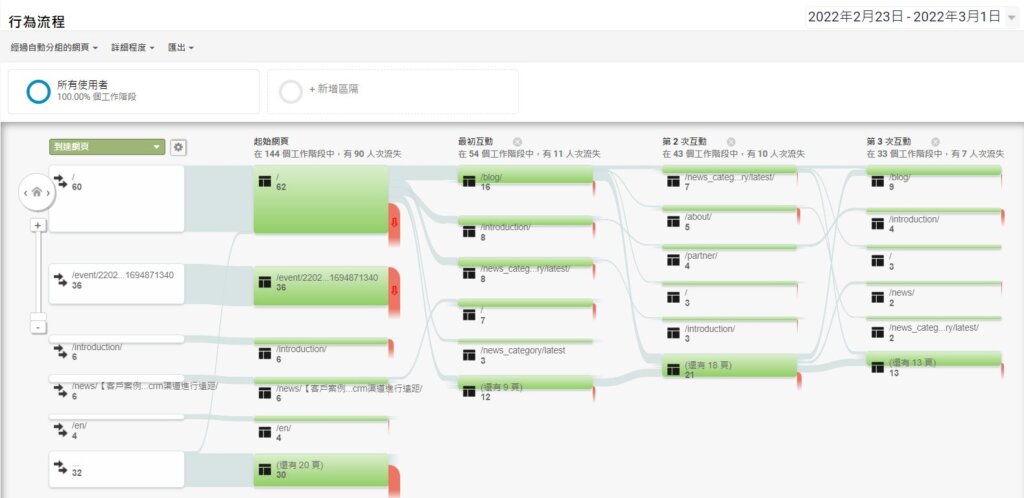Select the 所有使用者 segment circle
Screen dimensions: 1024x498
pyautogui.click(x=39, y=92)
